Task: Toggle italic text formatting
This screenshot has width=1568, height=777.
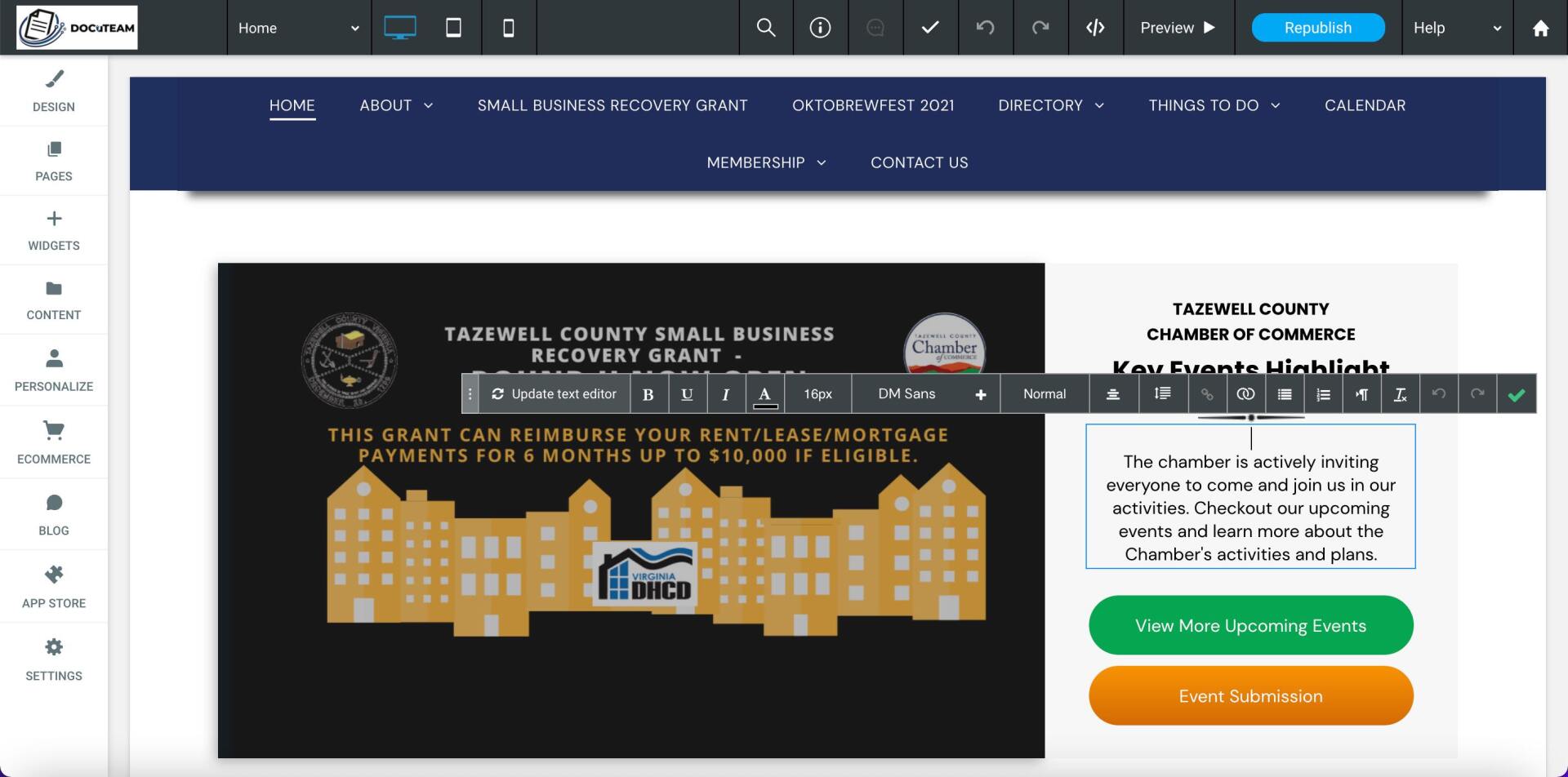Action: (725, 394)
